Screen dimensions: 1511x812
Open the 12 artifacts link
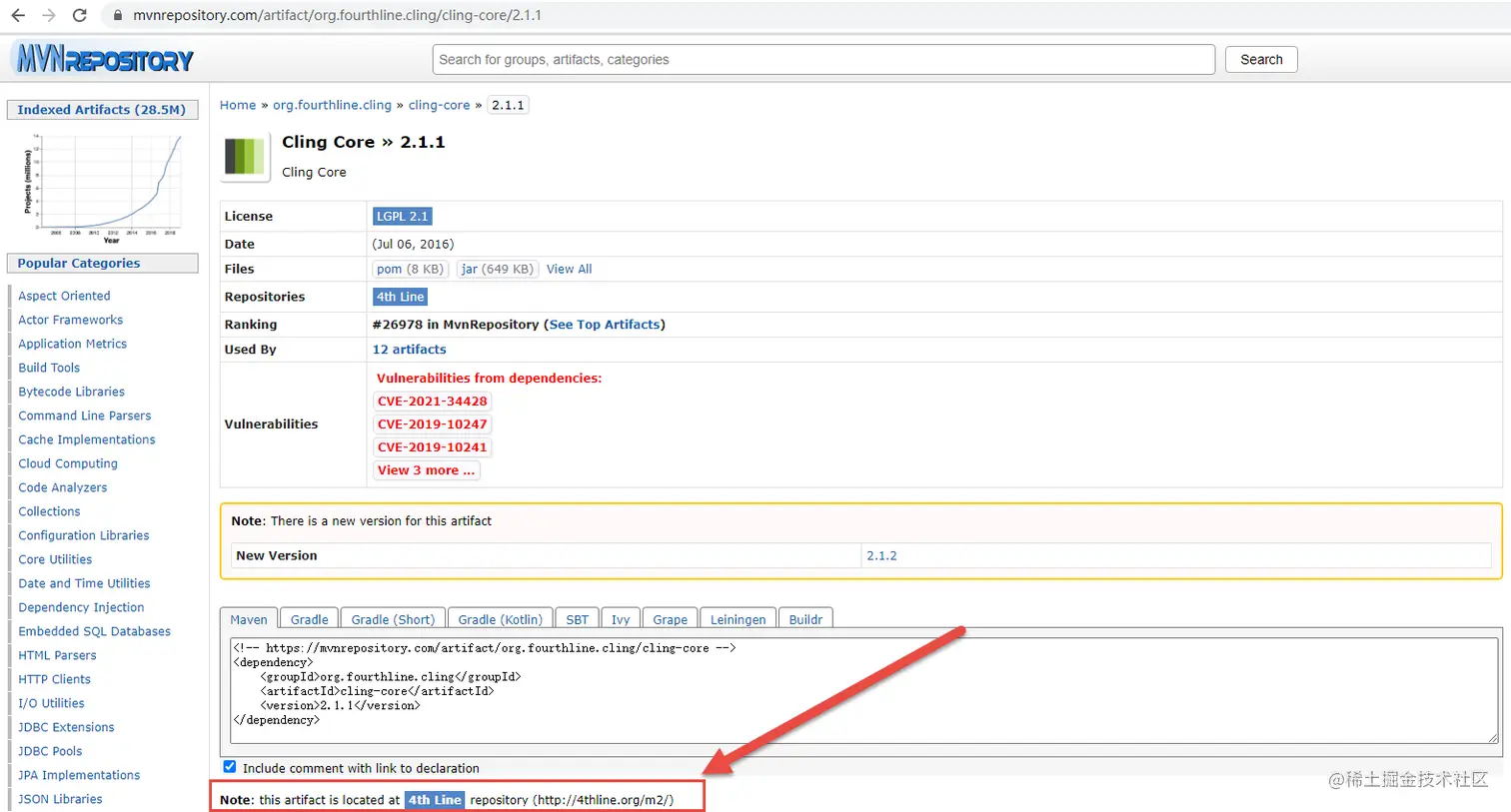(x=409, y=350)
